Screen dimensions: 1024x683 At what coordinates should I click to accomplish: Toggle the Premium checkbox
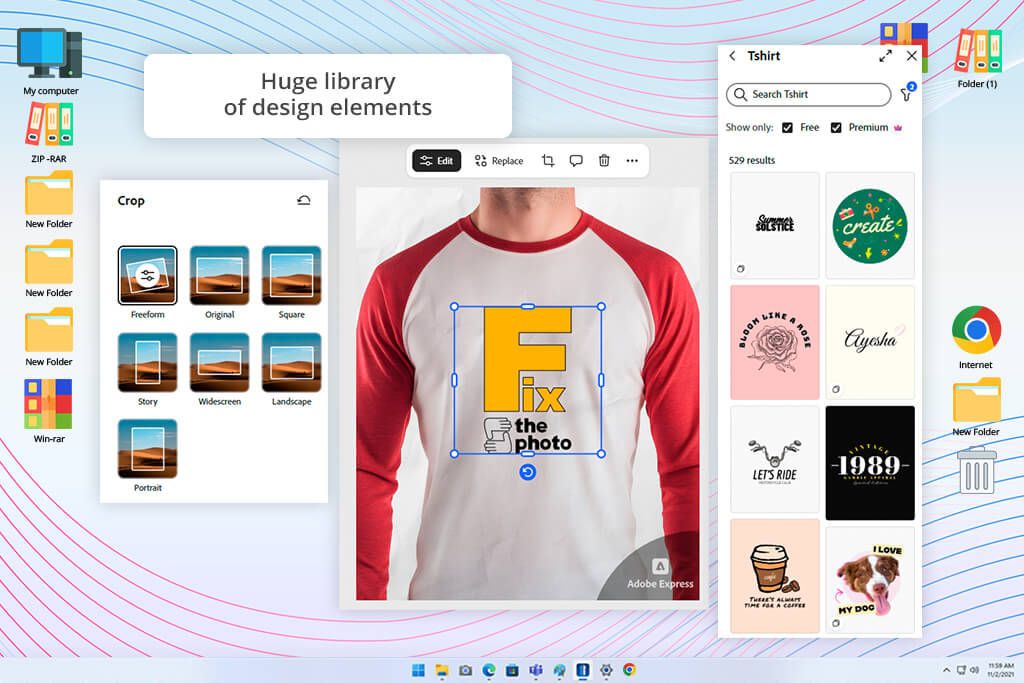coord(836,128)
